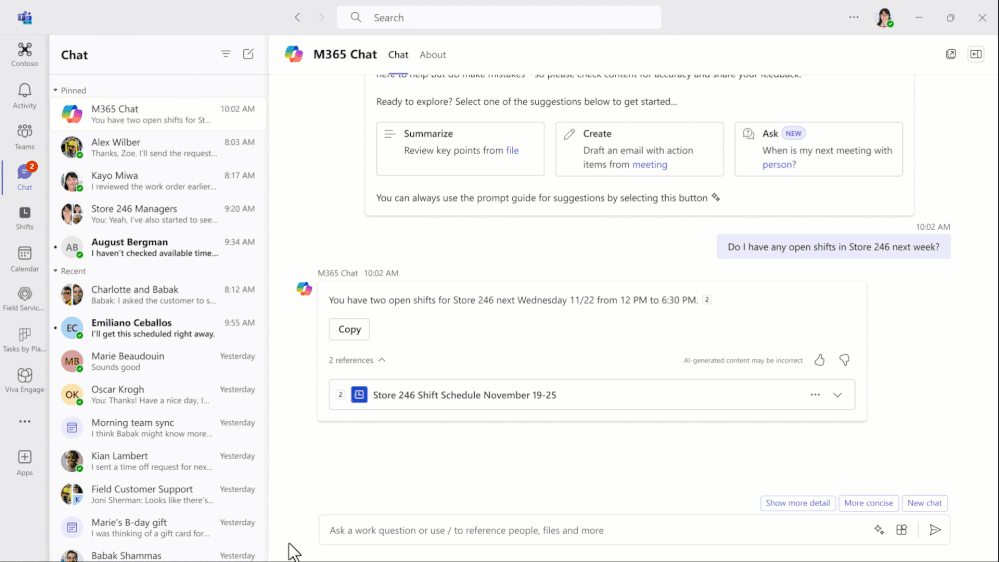Open the Activity feed
Viewport: 999px width, 562px height.
(x=24, y=96)
